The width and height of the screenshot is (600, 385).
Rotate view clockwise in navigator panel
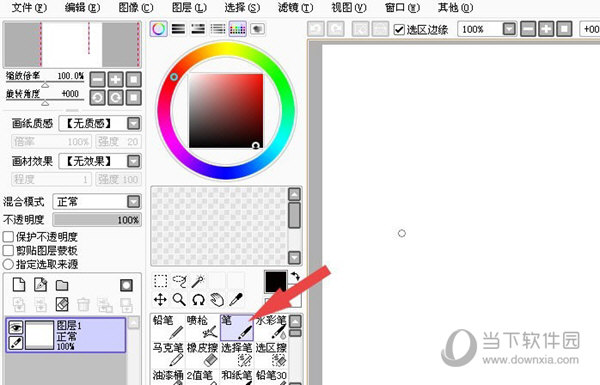[x=116, y=98]
